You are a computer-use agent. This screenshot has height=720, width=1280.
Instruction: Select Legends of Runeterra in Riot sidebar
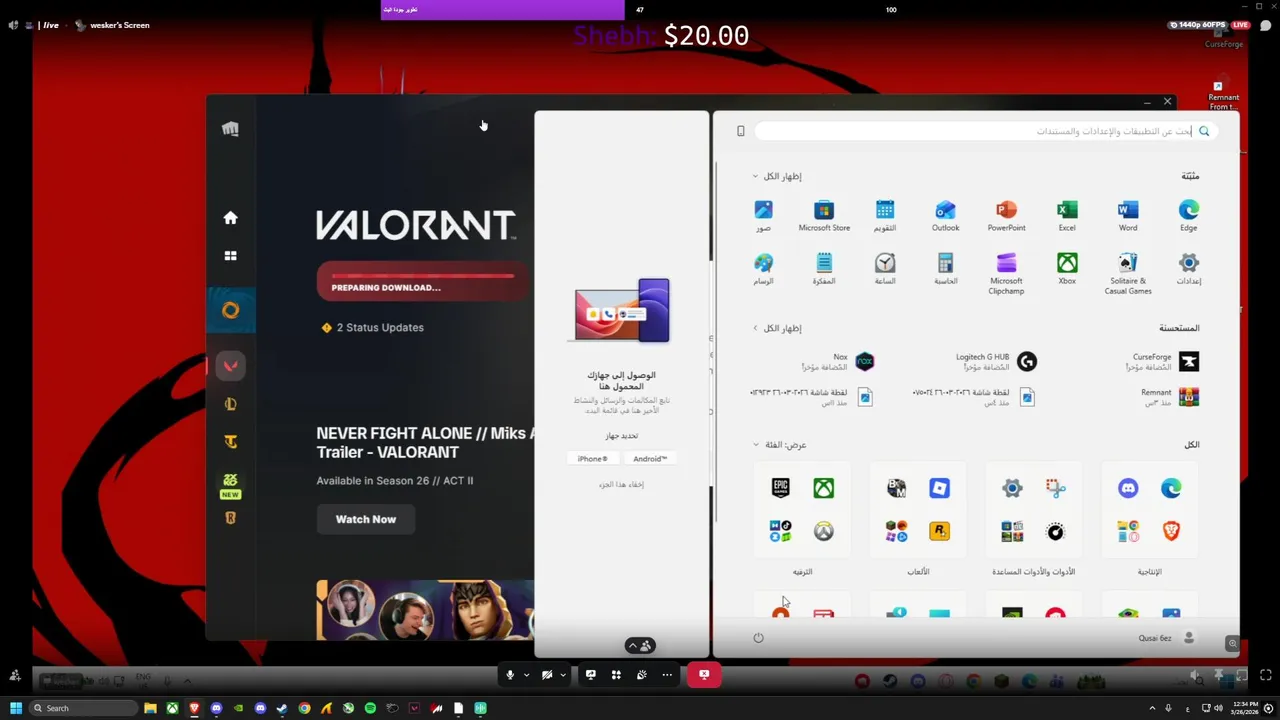click(x=230, y=518)
